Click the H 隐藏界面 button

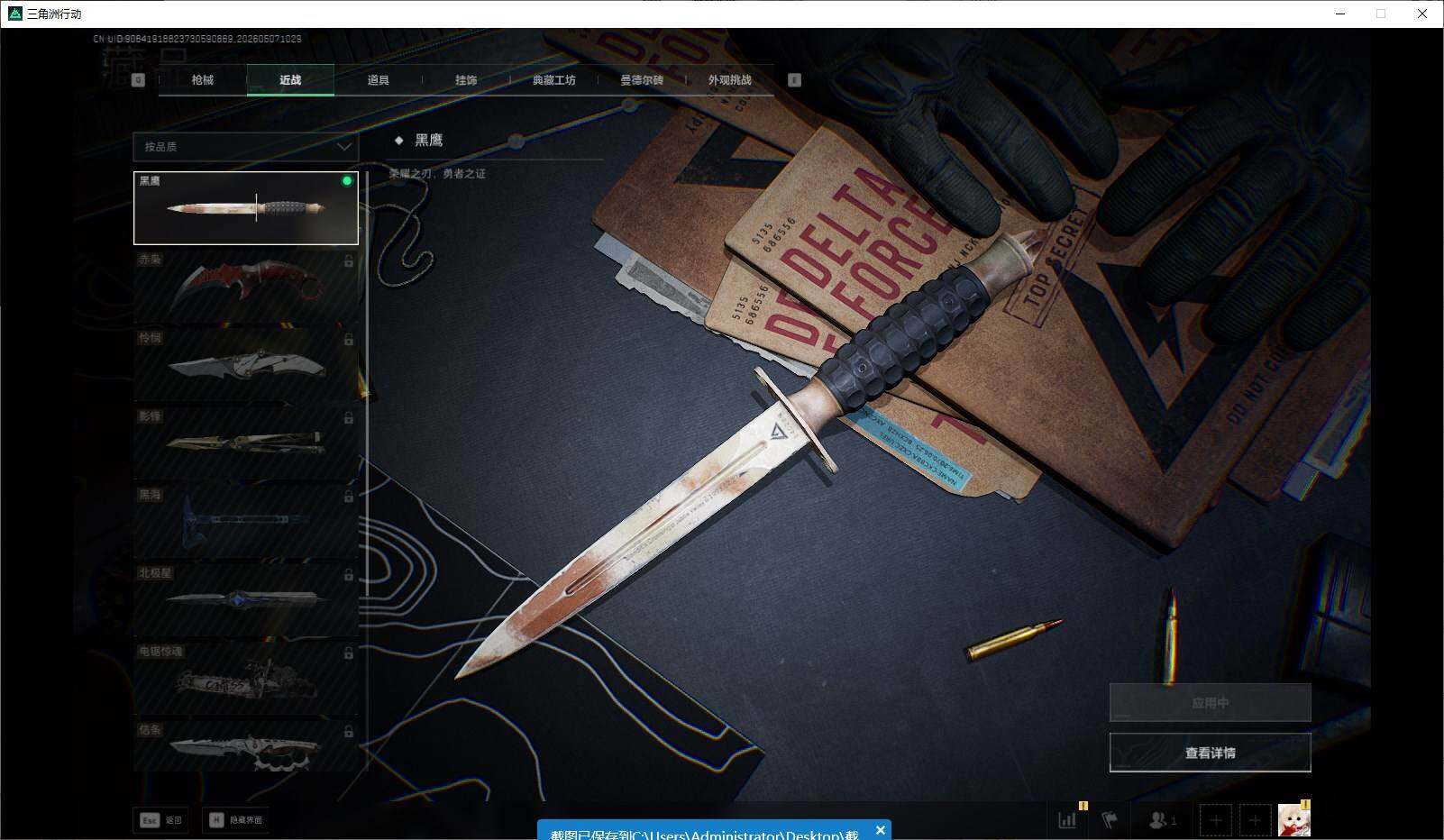[236, 820]
